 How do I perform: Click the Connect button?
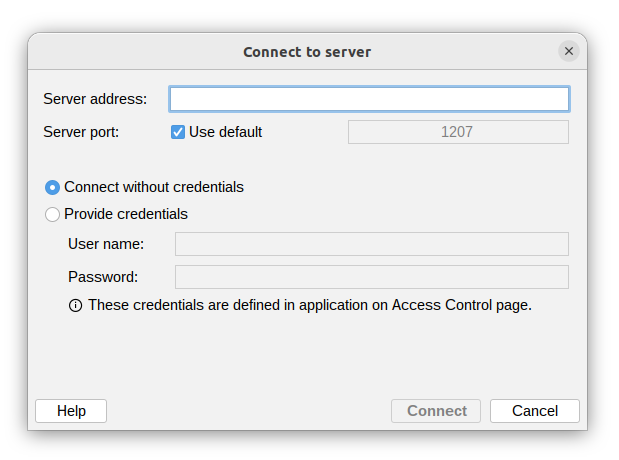tap(436, 411)
